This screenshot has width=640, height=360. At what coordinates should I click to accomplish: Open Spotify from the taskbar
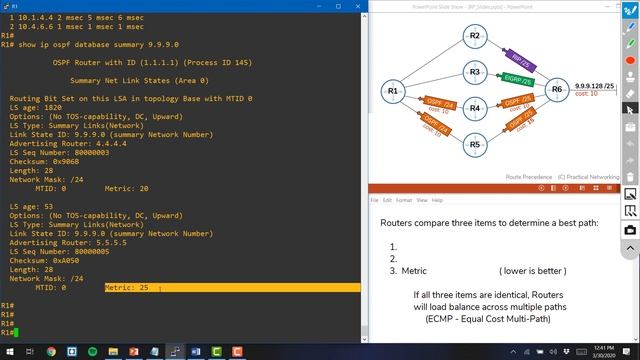93,352
